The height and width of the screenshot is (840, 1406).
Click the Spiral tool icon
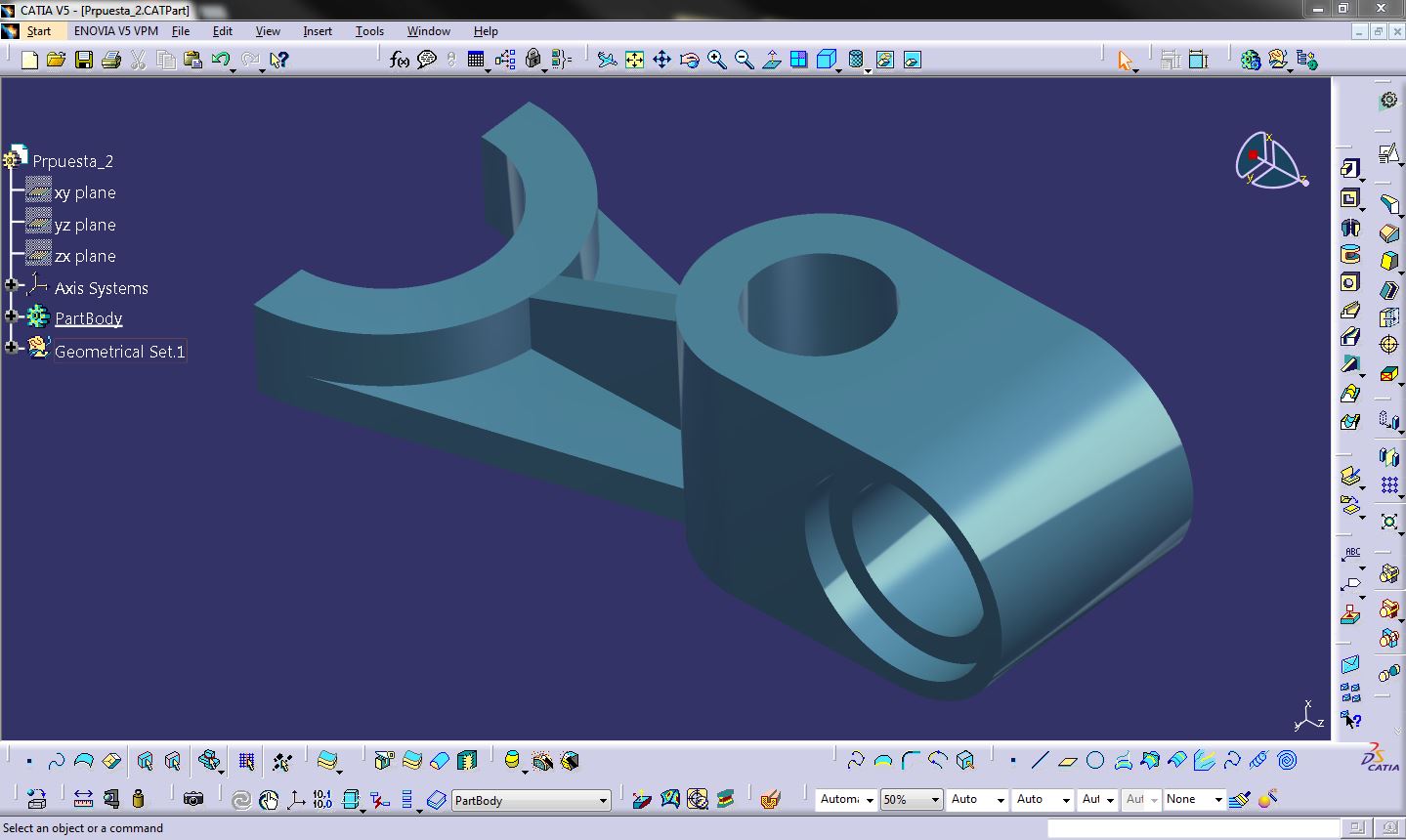[1287, 760]
